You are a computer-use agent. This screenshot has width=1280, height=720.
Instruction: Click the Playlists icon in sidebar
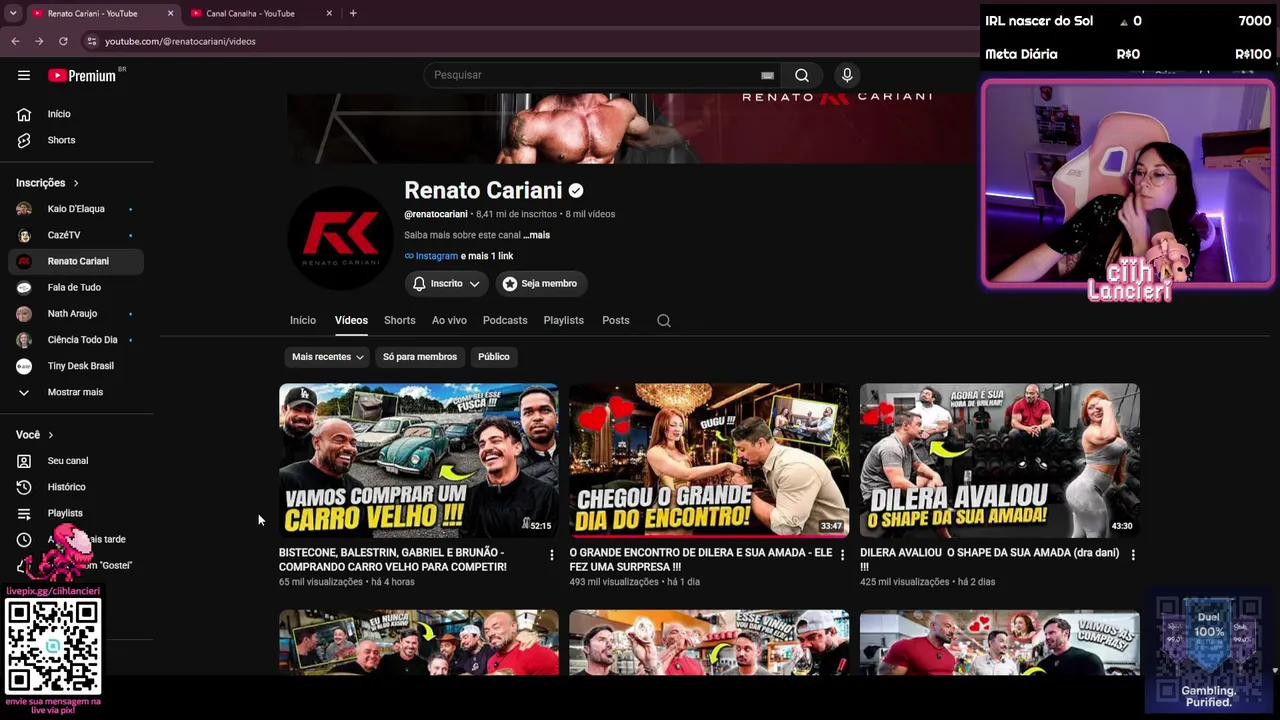point(24,513)
